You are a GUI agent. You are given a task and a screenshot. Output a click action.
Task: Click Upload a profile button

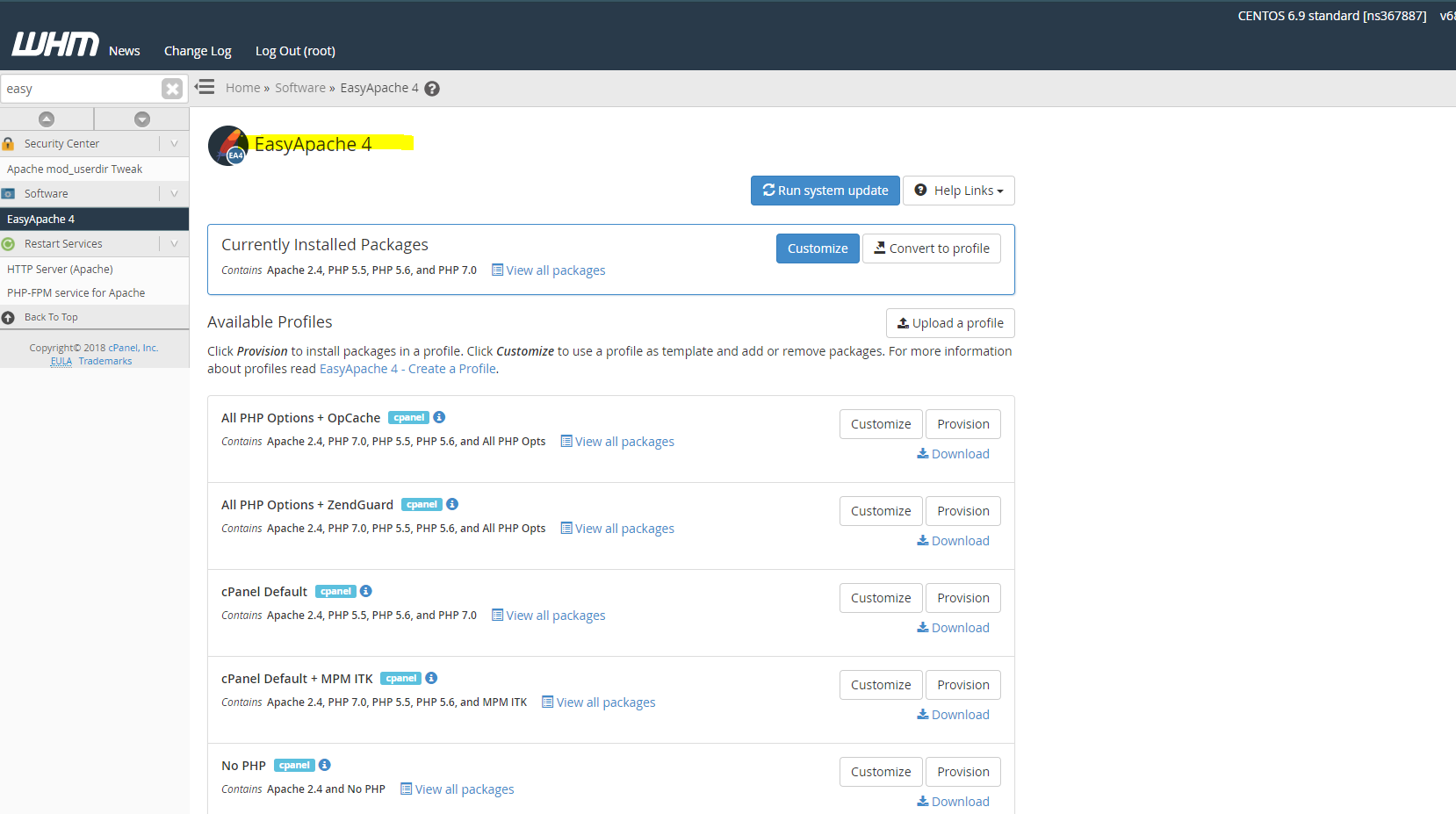click(x=950, y=323)
